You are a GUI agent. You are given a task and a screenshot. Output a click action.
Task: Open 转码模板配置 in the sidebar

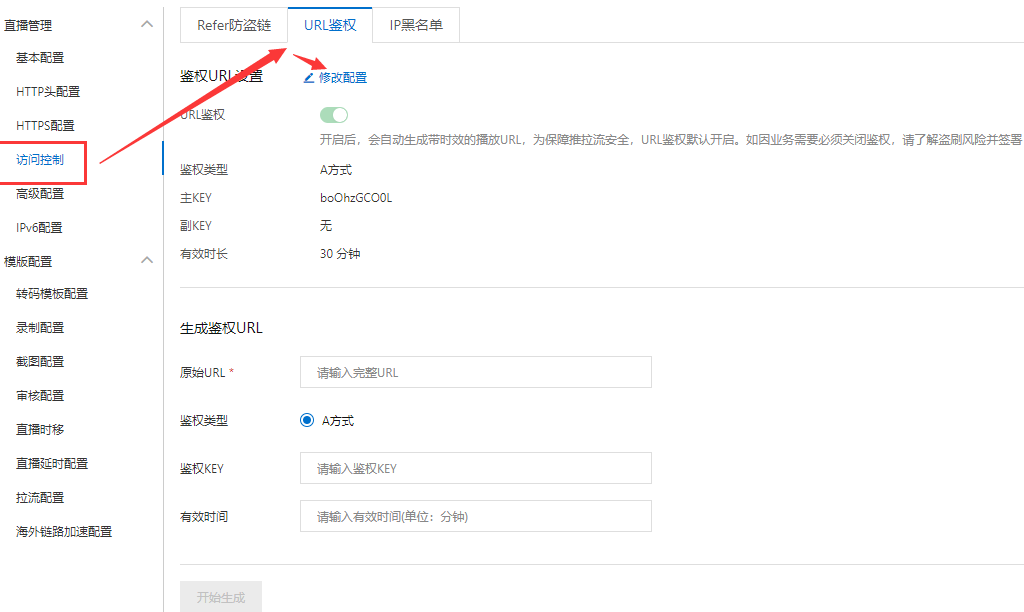(52, 294)
